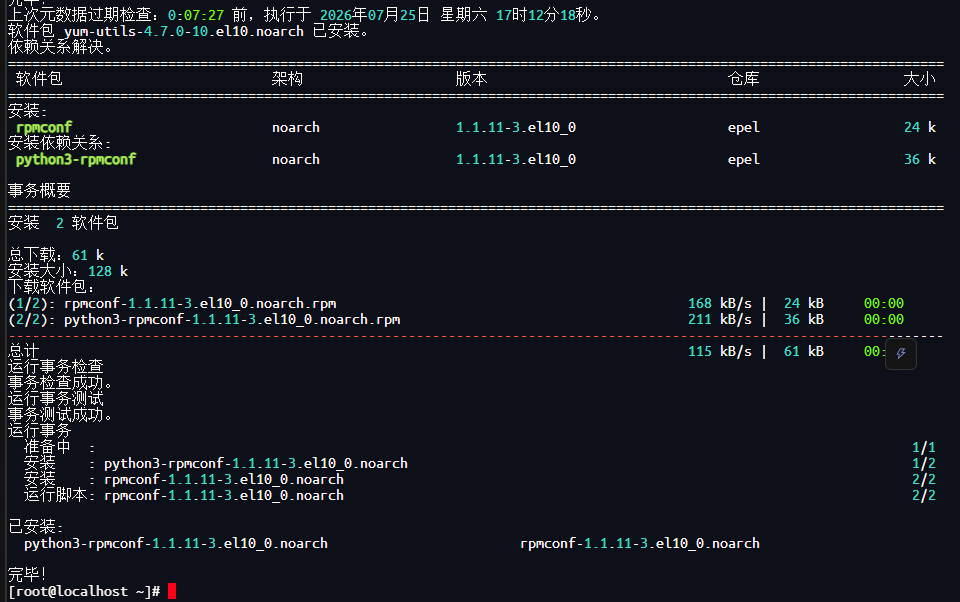
Task: Click the lightning bolt quick-action icon
Action: 901,353
